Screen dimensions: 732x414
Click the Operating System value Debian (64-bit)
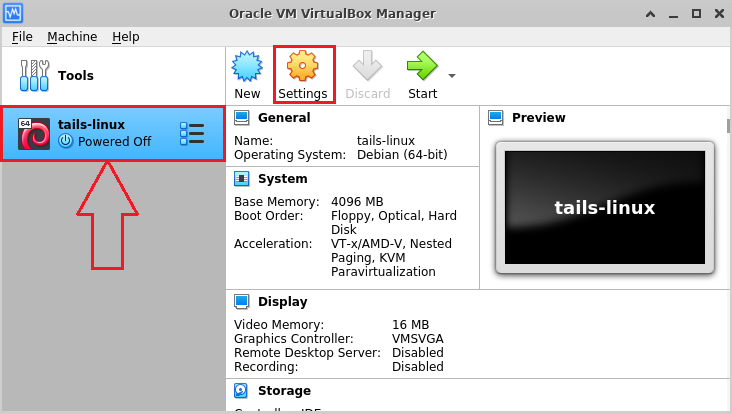(402, 154)
